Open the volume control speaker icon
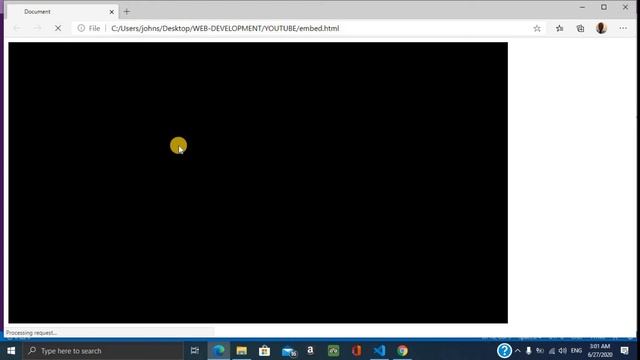 [563, 351]
